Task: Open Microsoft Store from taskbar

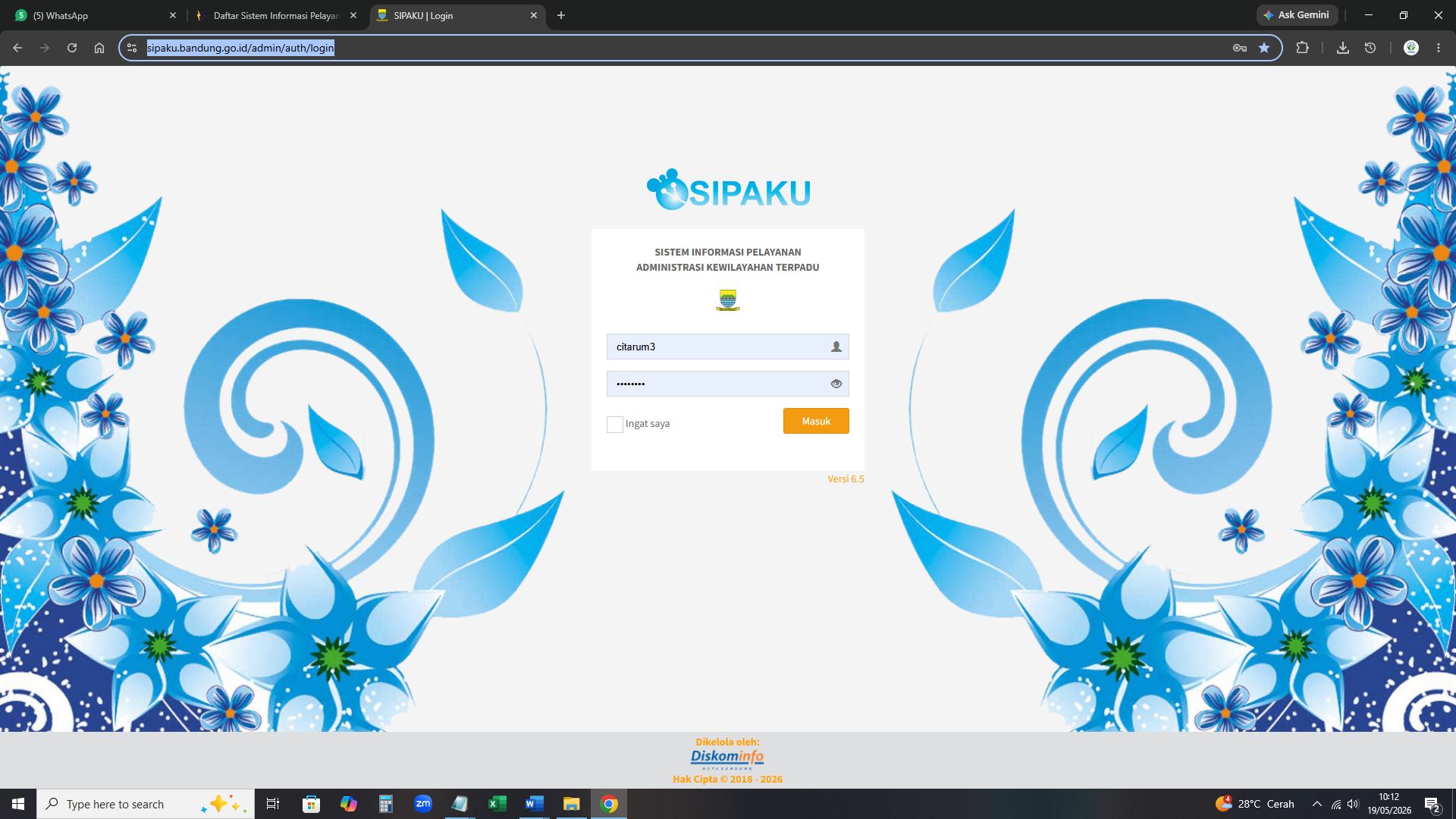Action: point(311,804)
